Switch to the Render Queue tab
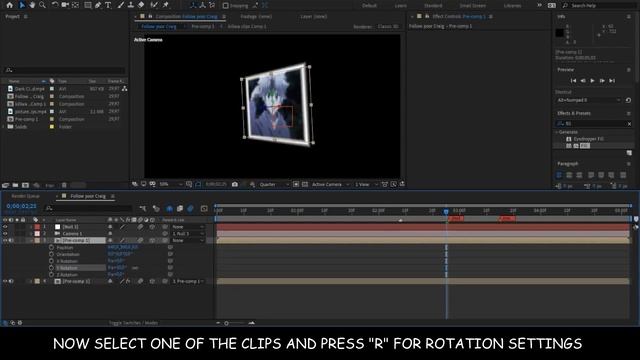The width and height of the screenshot is (640, 360). 25,196
